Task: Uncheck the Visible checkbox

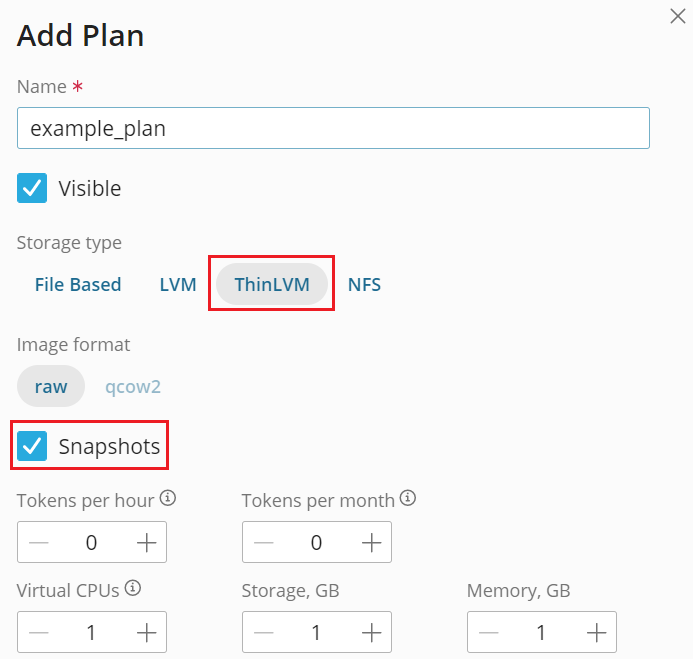Action: click(x=33, y=188)
